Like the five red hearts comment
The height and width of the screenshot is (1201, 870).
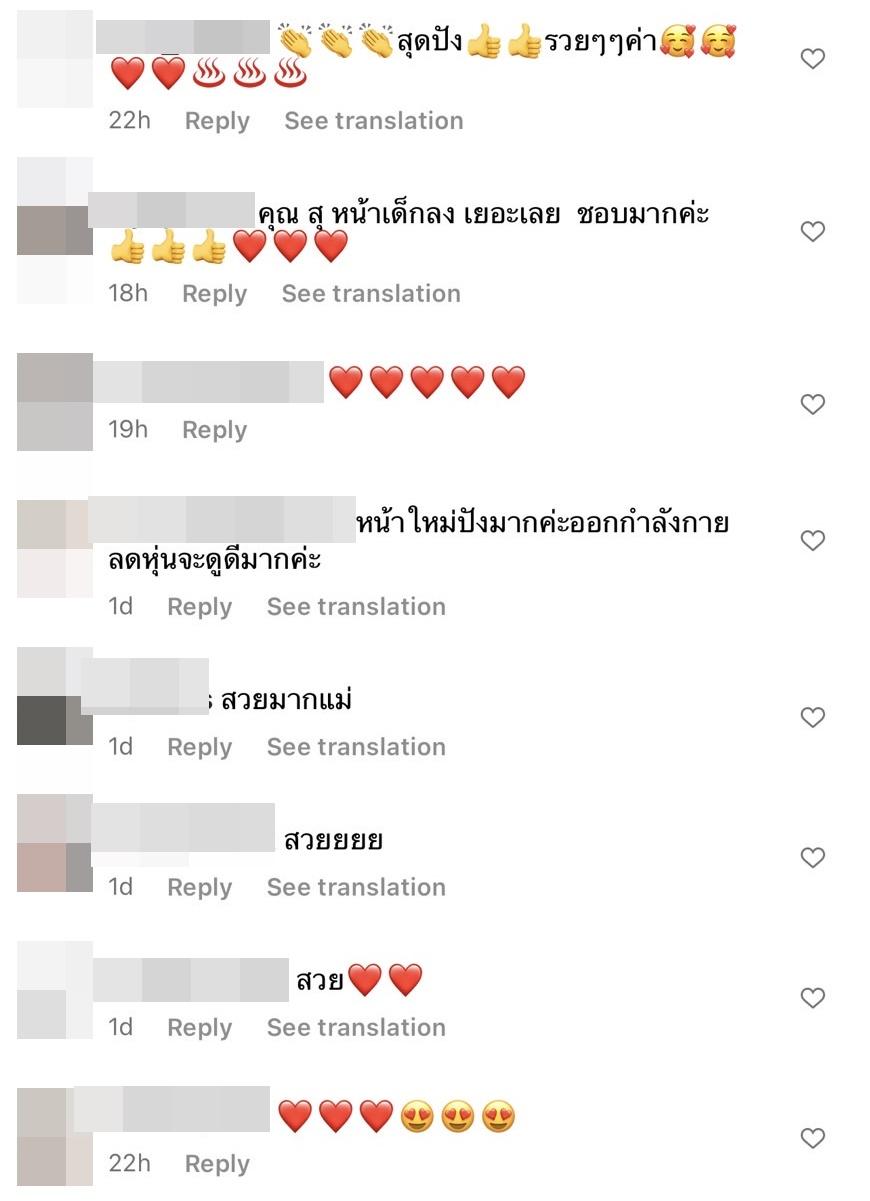coord(813,404)
